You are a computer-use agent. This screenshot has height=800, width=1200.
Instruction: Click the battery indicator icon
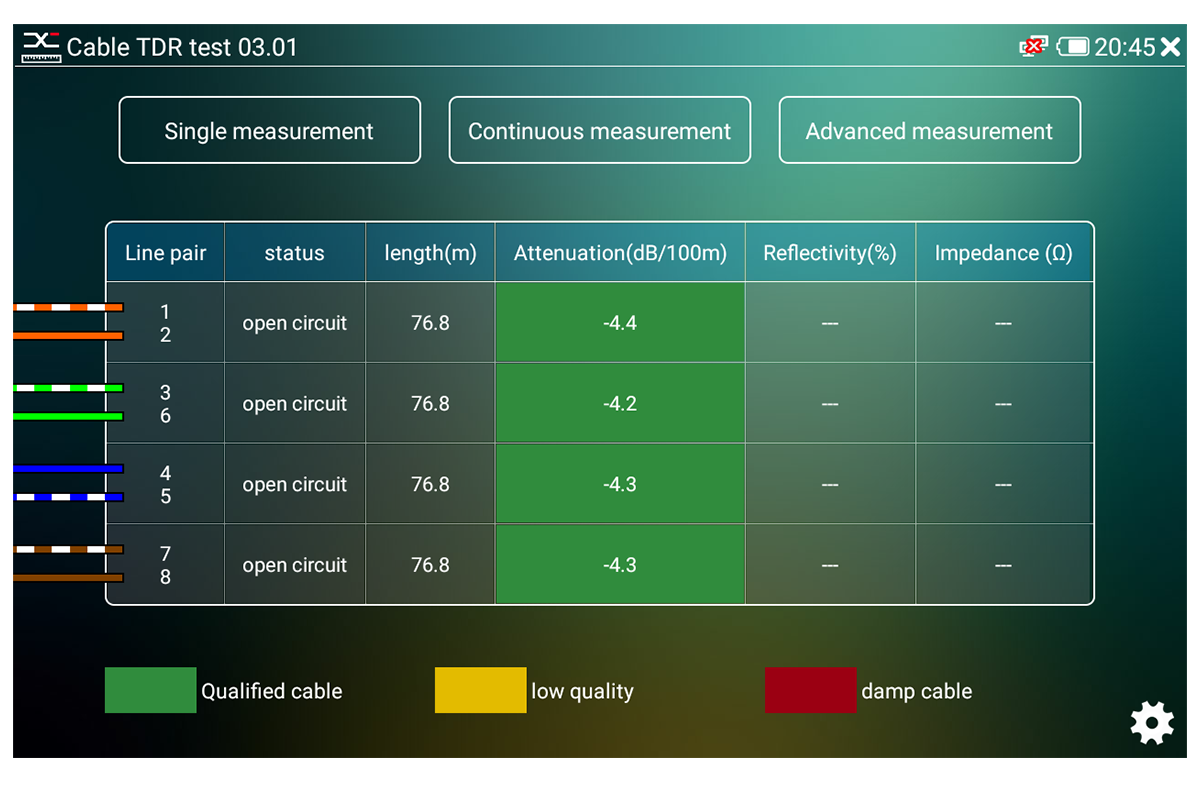click(x=1073, y=47)
